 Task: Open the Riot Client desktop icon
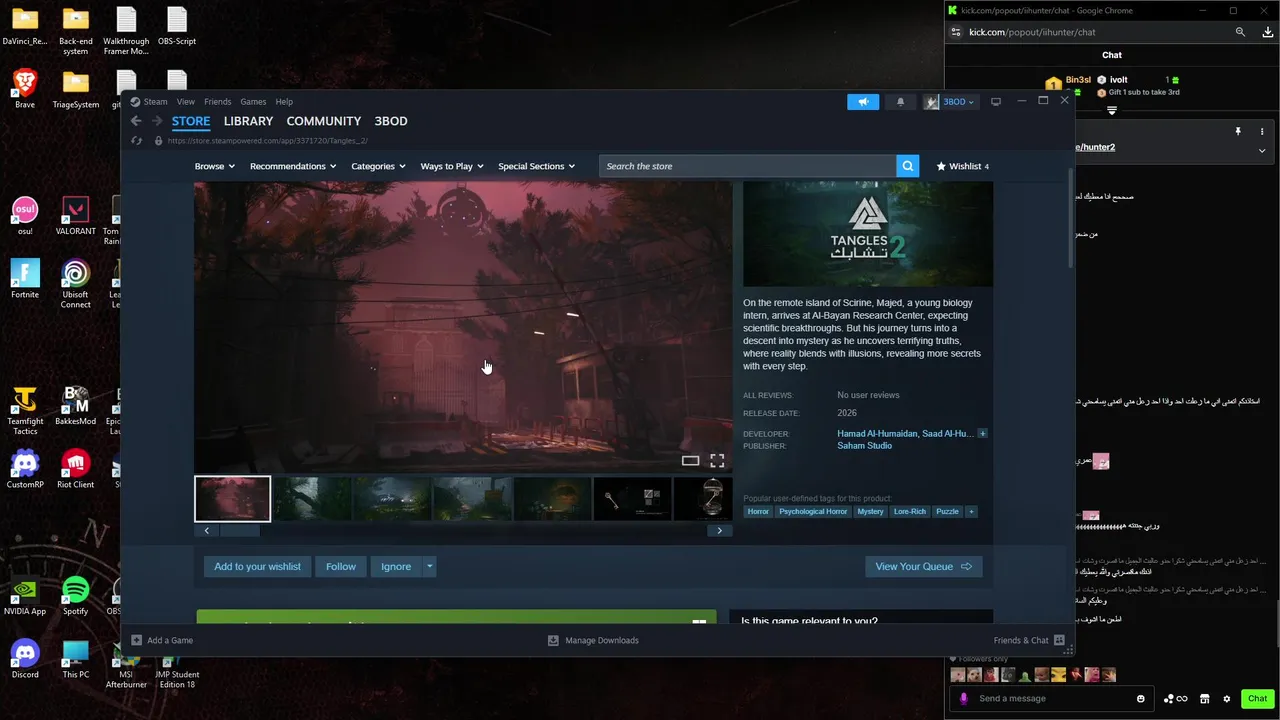point(75,470)
